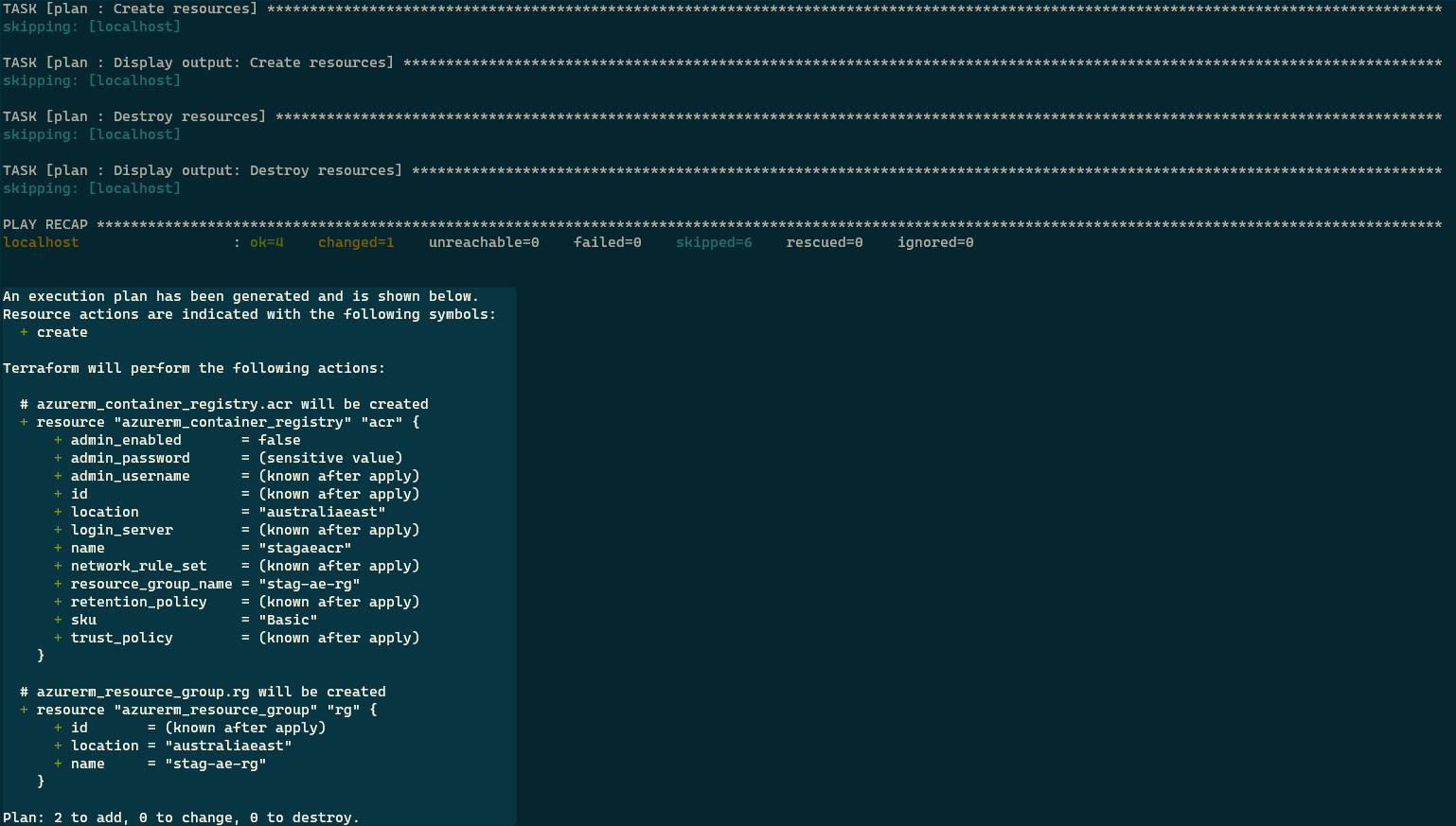This screenshot has height=826, width=1456.
Task: Select the 'admin_username' attribute name
Action: (131, 476)
